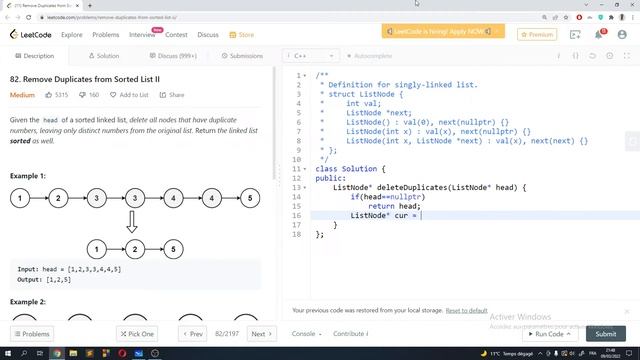Open the C++ language dropdown
The width and height of the screenshot is (640, 360).
(x=311, y=56)
